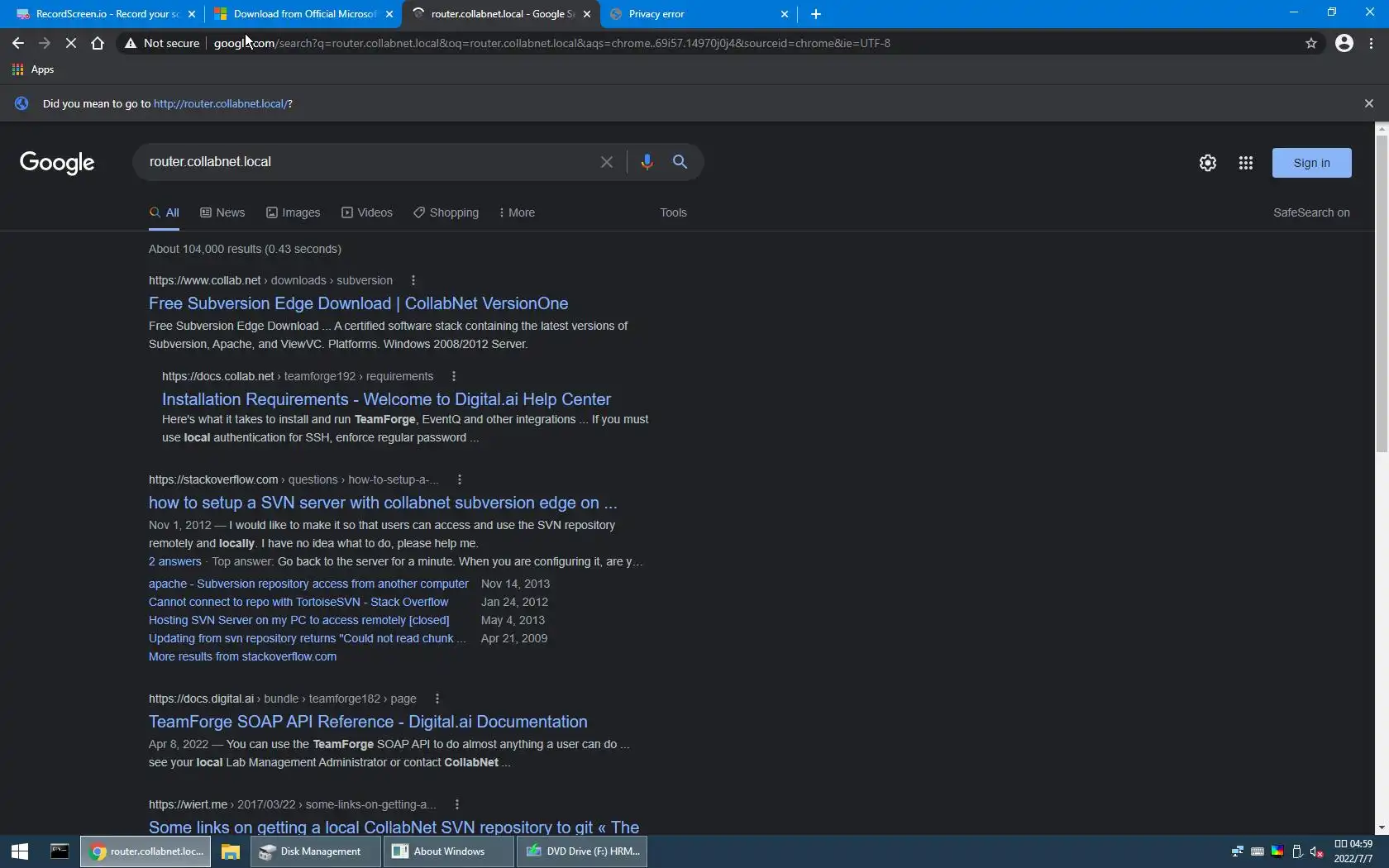
Task: Open Installation Requirements Help Center result
Action: click(x=386, y=399)
